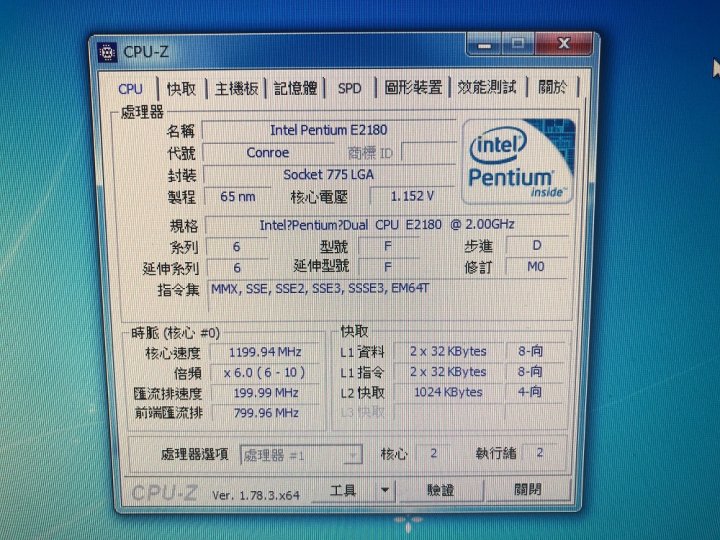Click the core speed 1199.94 MHz value
The height and width of the screenshot is (540, 720).
click(265, 352)
